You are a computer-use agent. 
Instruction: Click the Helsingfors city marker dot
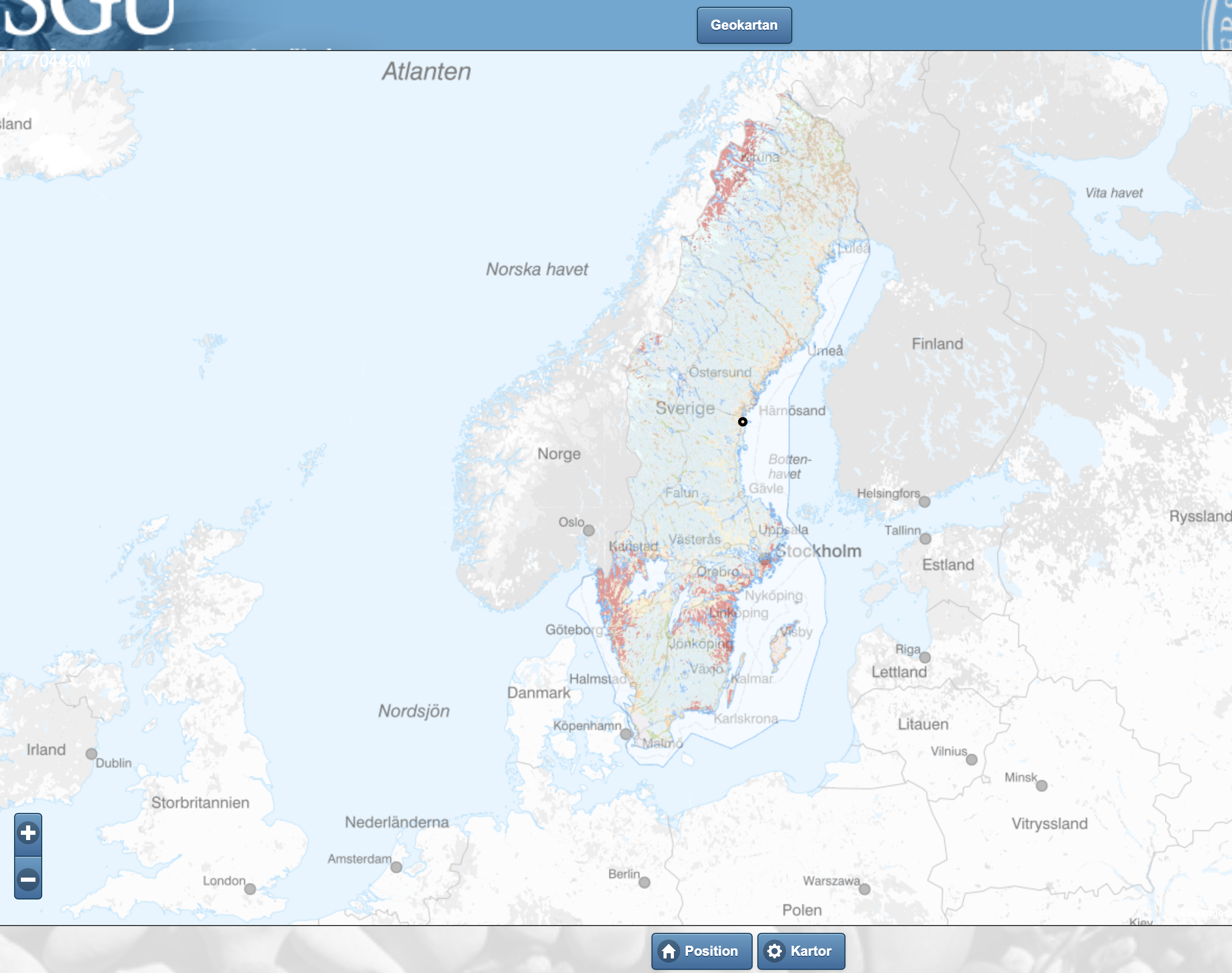coord(924,502)
